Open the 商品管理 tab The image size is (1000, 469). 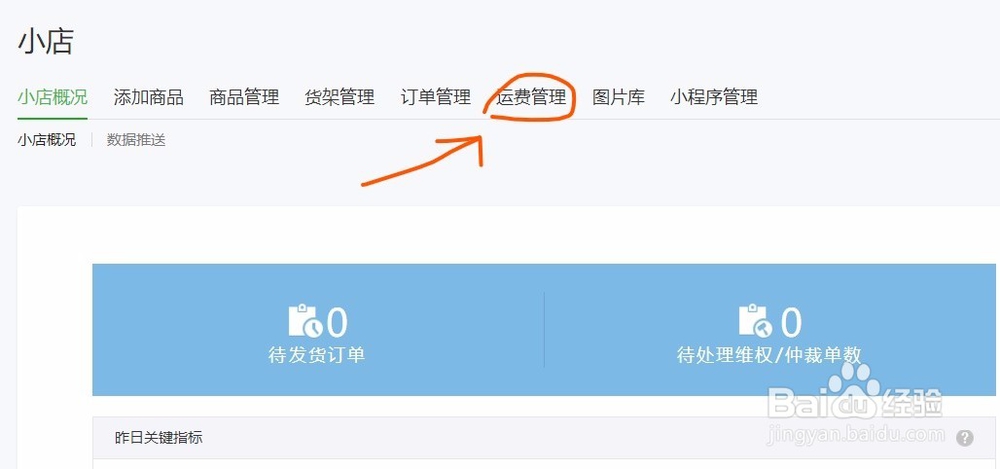point(244,97)
